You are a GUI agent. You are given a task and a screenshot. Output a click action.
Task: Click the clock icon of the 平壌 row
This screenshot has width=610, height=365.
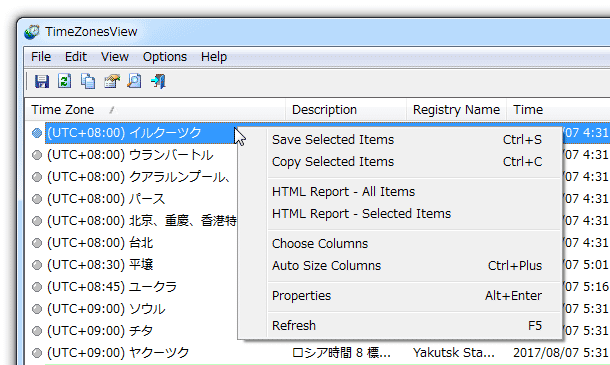(x=37, y=265)
